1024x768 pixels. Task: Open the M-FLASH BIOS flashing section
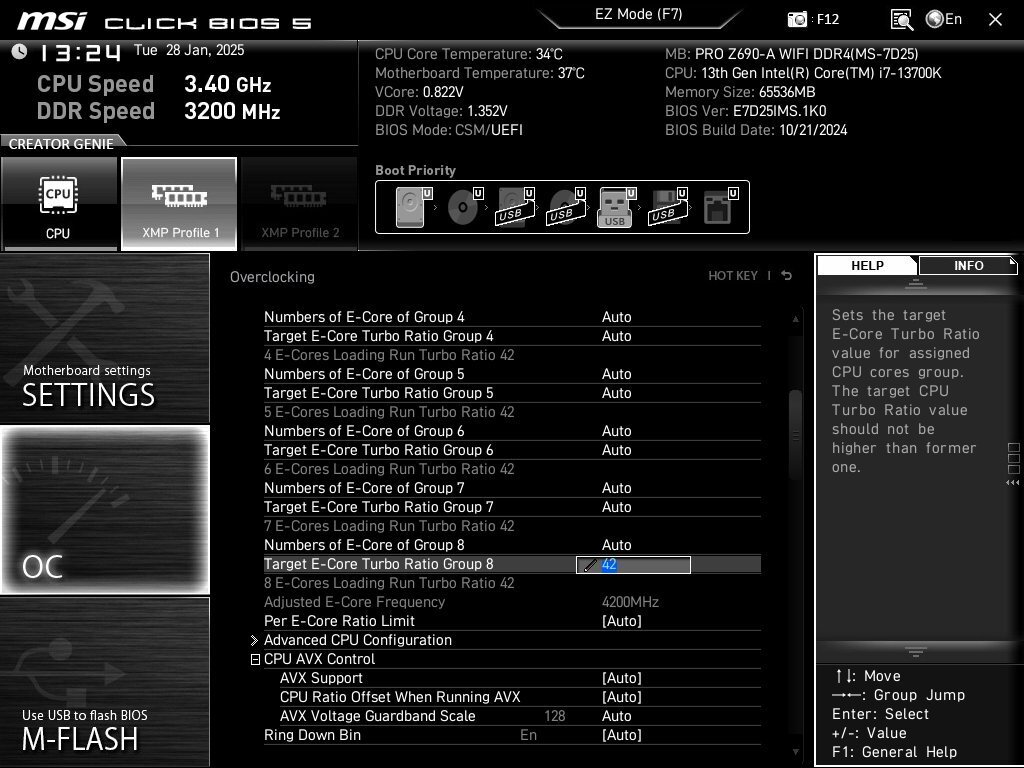104,681
